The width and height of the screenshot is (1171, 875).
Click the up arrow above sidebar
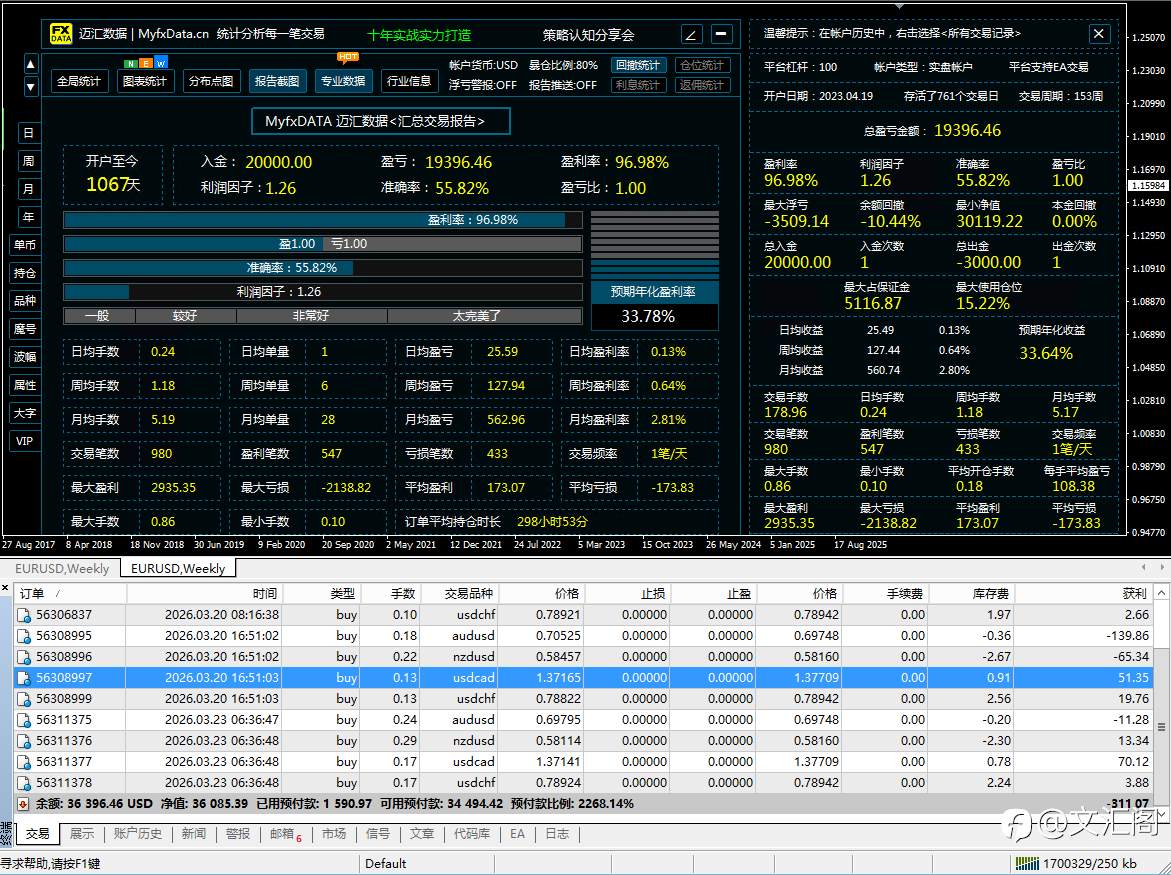[x=31, y=65]
